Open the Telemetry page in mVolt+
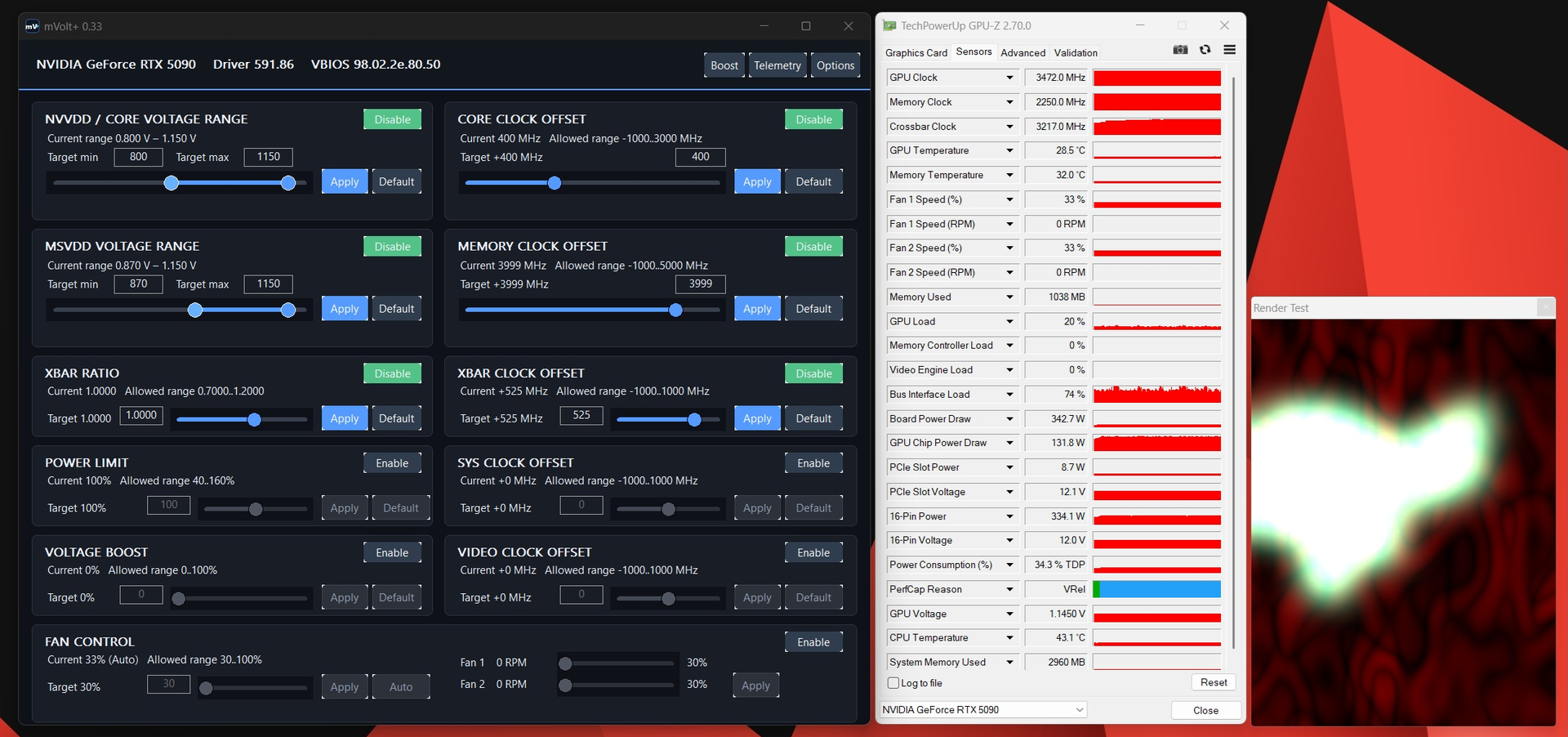This screenshot has height=737, width=1568. point(777,65)
